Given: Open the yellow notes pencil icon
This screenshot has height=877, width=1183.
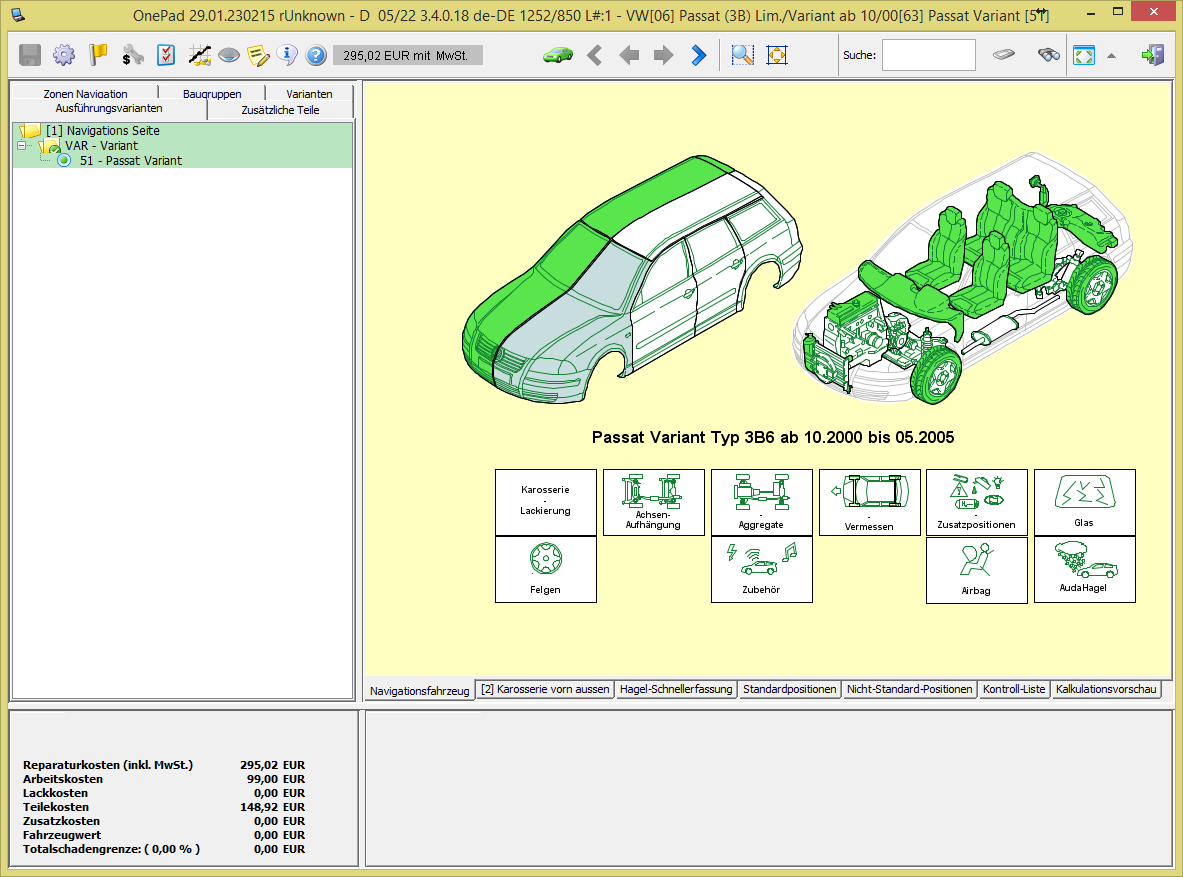Looking at the screenshot, I should pyautogui.click(x=258, y=55).
